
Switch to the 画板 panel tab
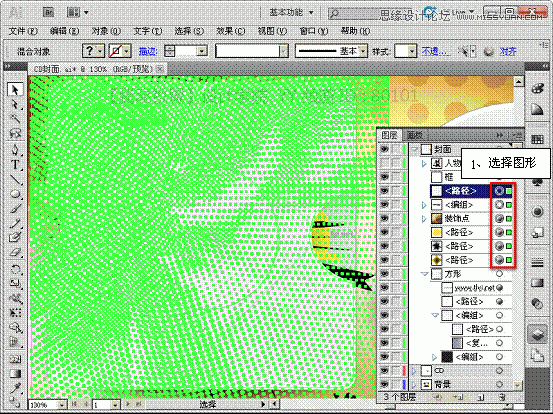tap(414, 135)
